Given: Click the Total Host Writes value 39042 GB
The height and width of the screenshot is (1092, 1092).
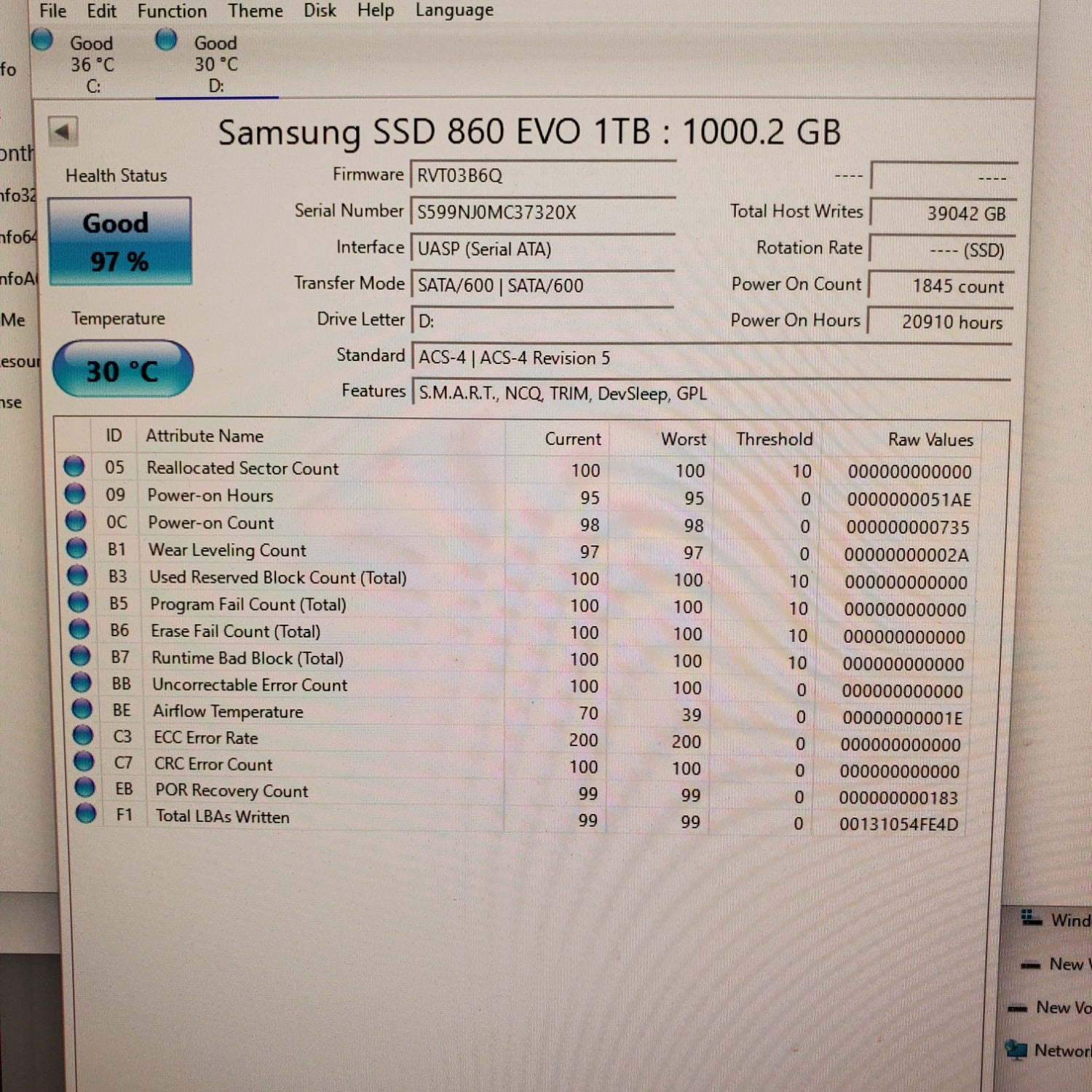Looking at the screenshot, I should (x=943, y=213).
